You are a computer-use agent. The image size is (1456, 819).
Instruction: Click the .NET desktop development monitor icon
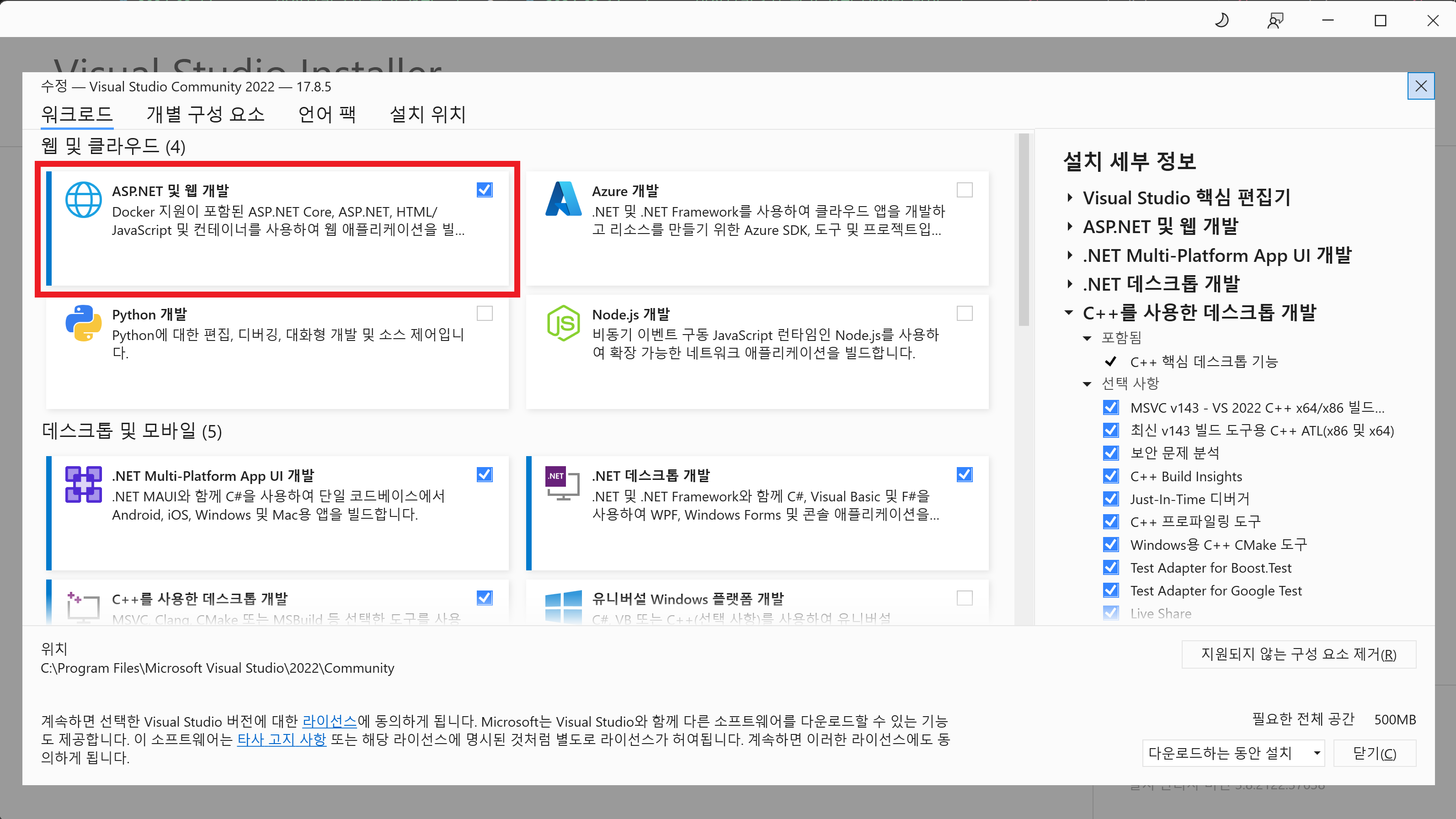click(x=563, y=483)
